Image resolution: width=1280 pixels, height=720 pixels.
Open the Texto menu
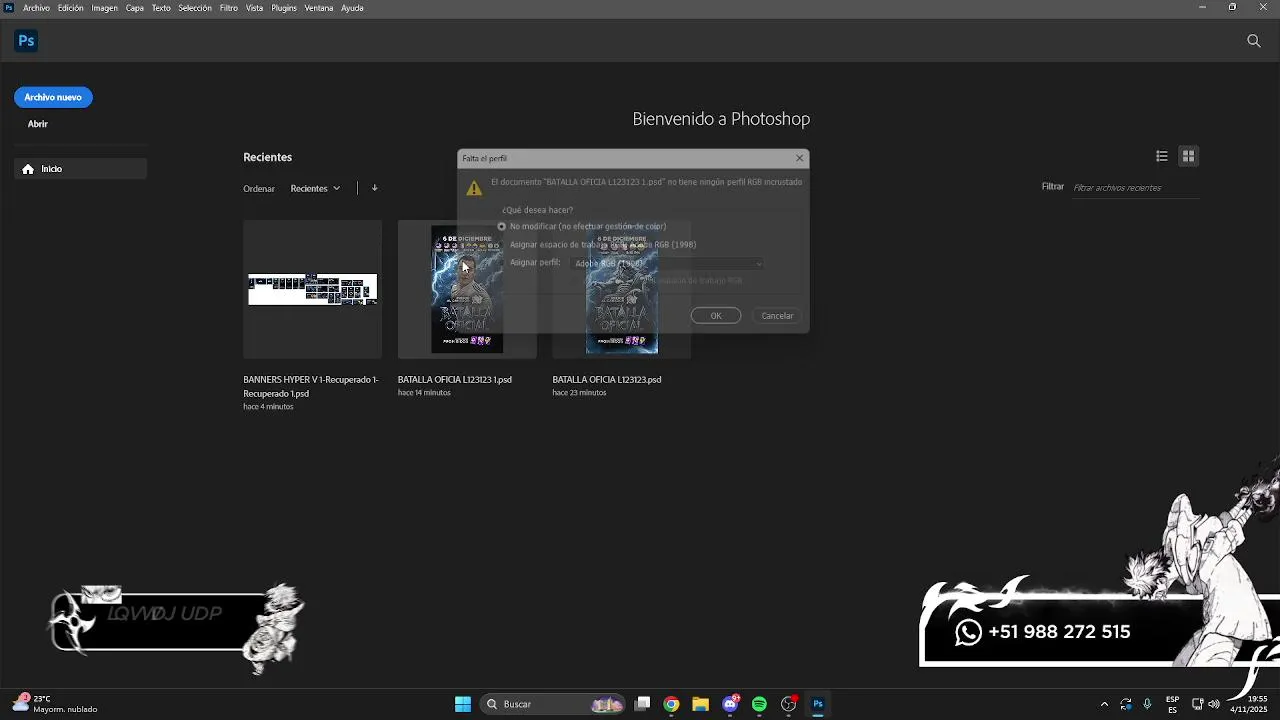coord(161,7)
